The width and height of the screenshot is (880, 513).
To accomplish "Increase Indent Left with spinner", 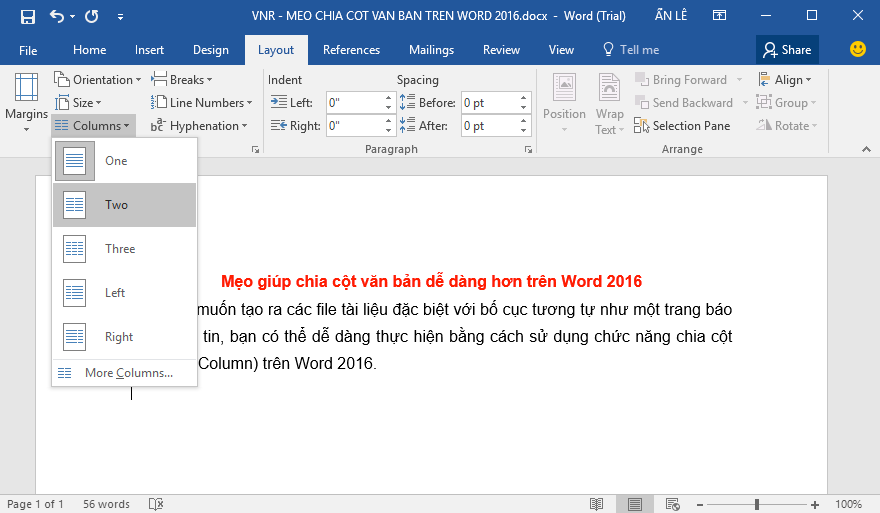I will 388,98.
